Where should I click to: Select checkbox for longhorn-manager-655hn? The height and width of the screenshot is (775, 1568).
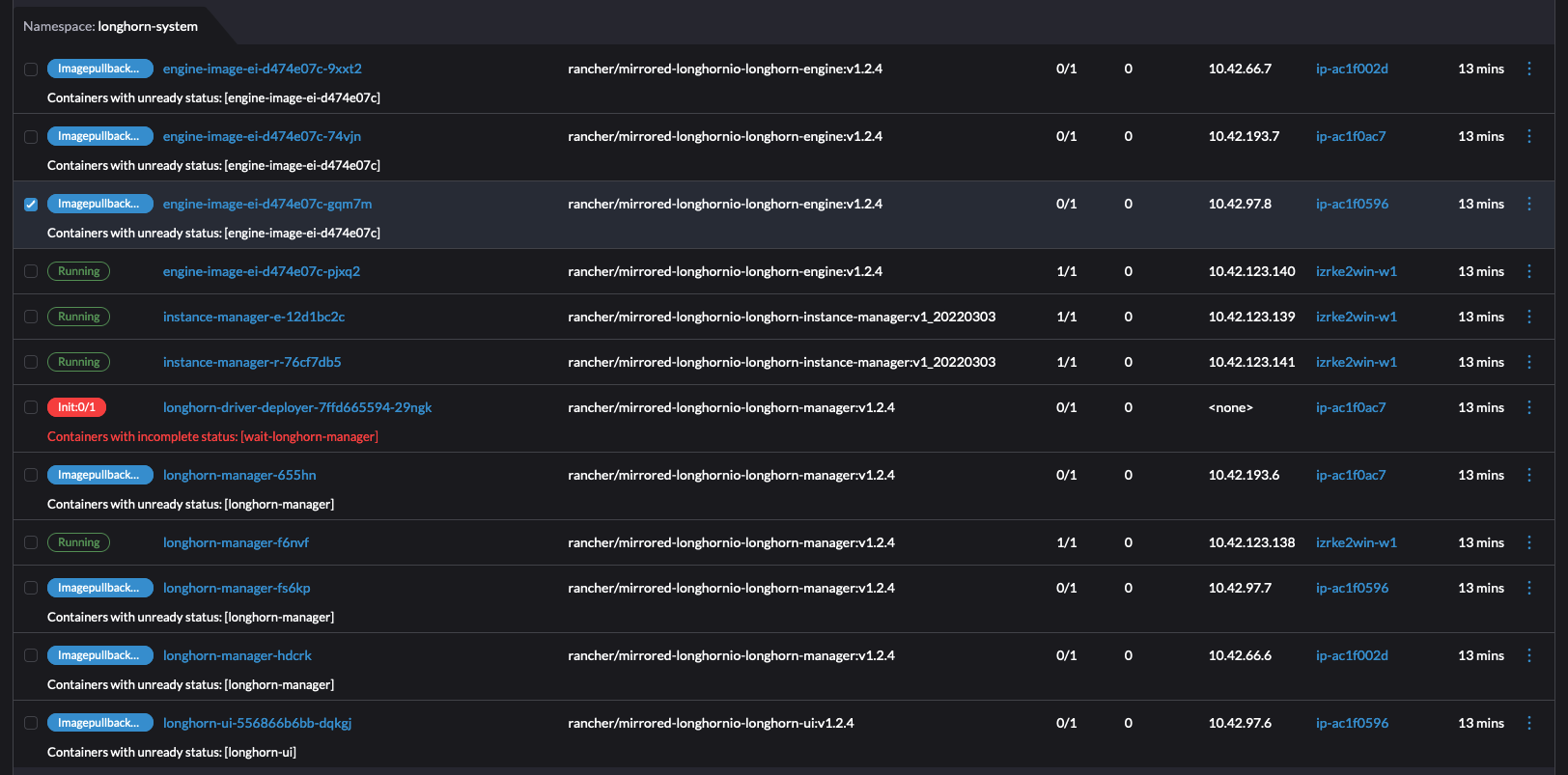point(31,475)
